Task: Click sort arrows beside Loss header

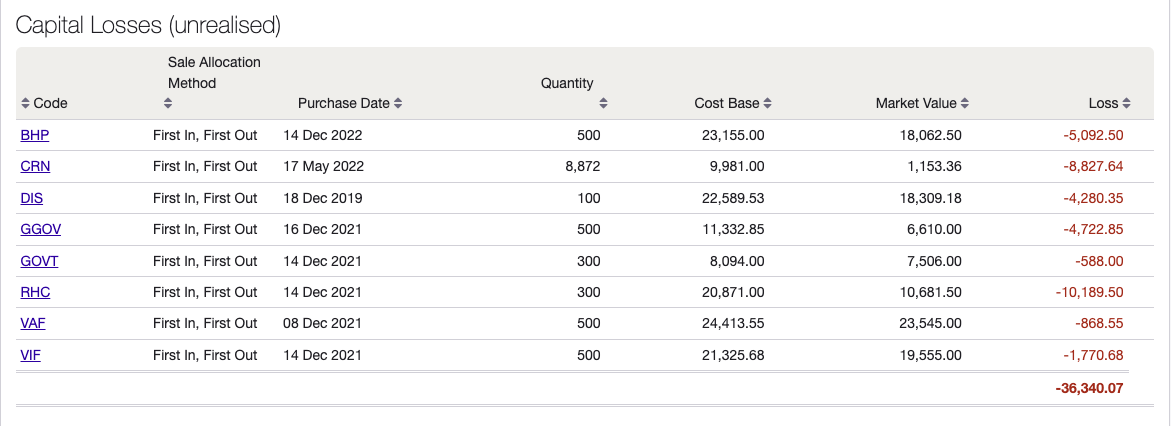Action: click(1127, 103)
